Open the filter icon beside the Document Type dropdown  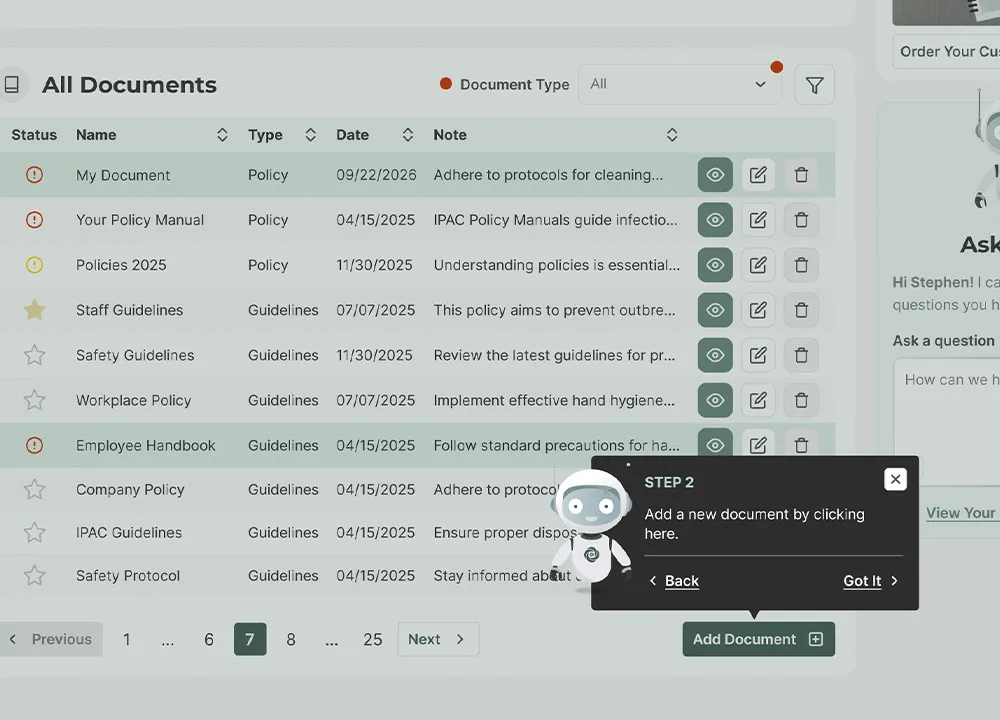tap(814, 84)
